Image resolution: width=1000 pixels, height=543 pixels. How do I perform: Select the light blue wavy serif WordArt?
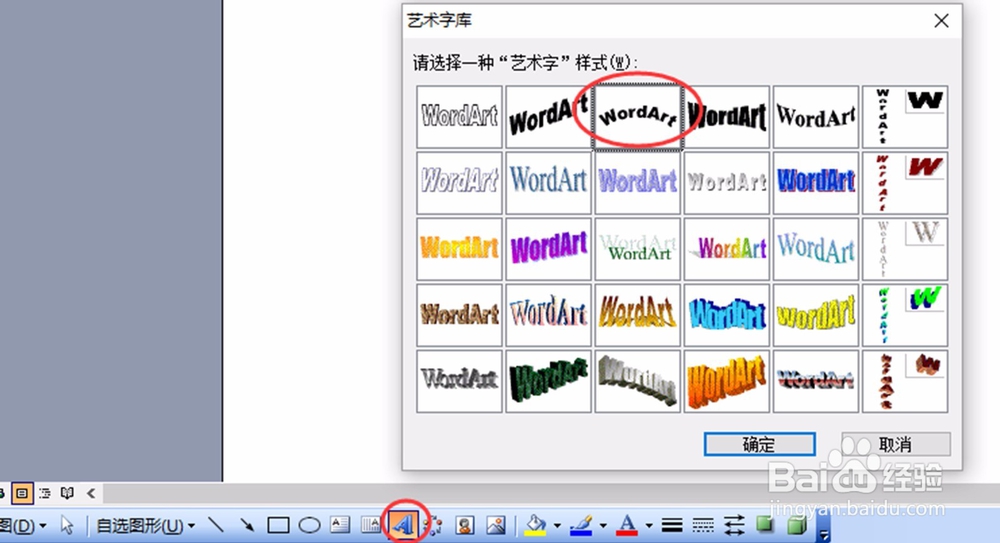[816, 249]
